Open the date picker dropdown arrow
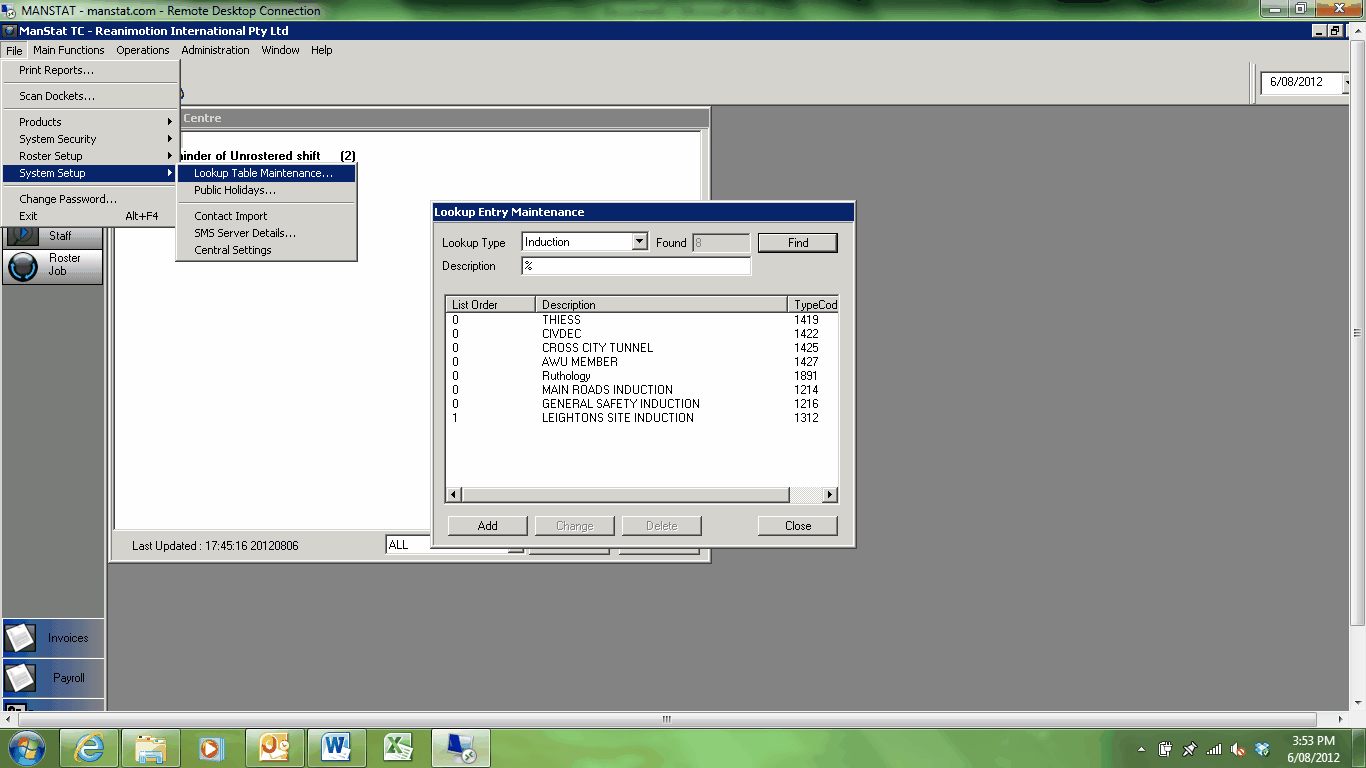Image resolution: width=1366 pixels, height=768 pixels. point(1348,83)
